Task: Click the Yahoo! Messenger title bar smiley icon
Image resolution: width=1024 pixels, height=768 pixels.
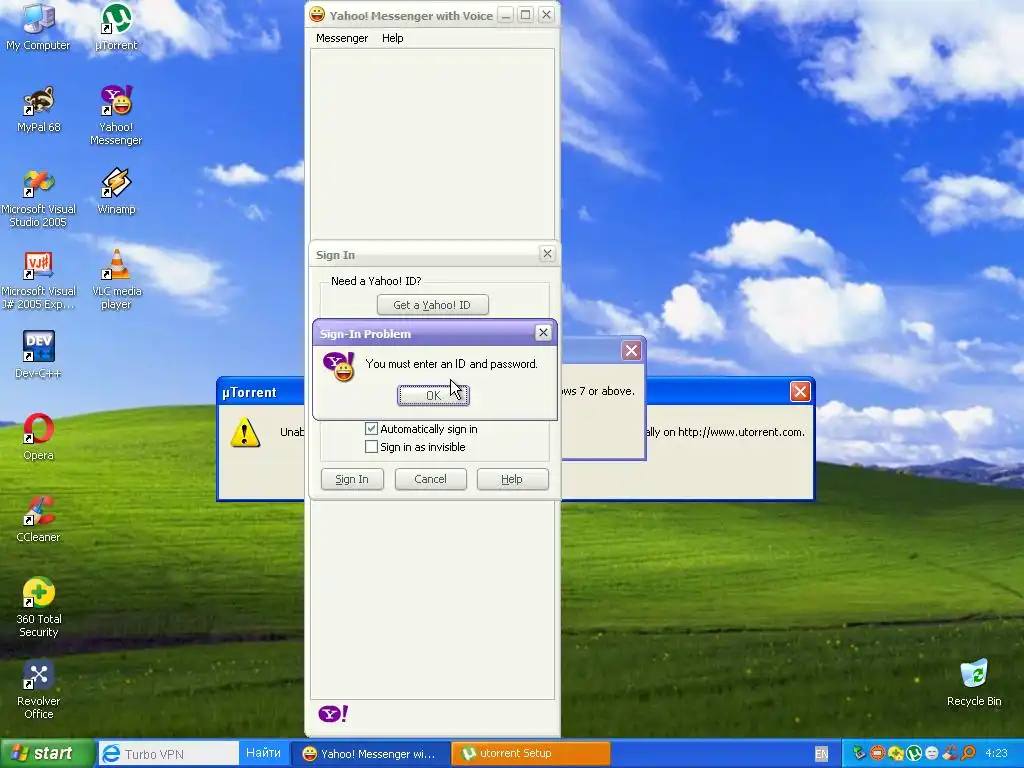Action: point(317,14)
